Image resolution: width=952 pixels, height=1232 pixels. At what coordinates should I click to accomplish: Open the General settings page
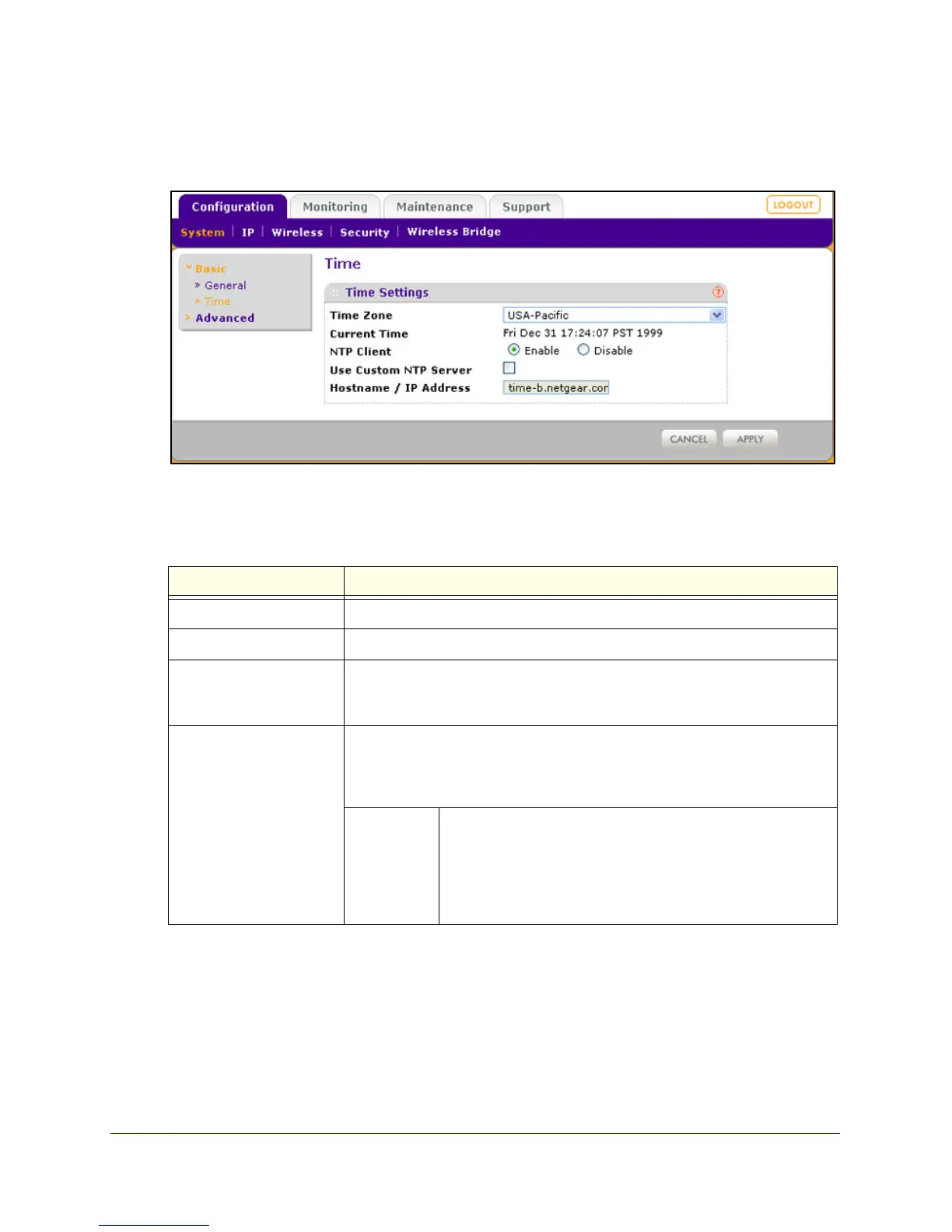[x=226, y=285]
